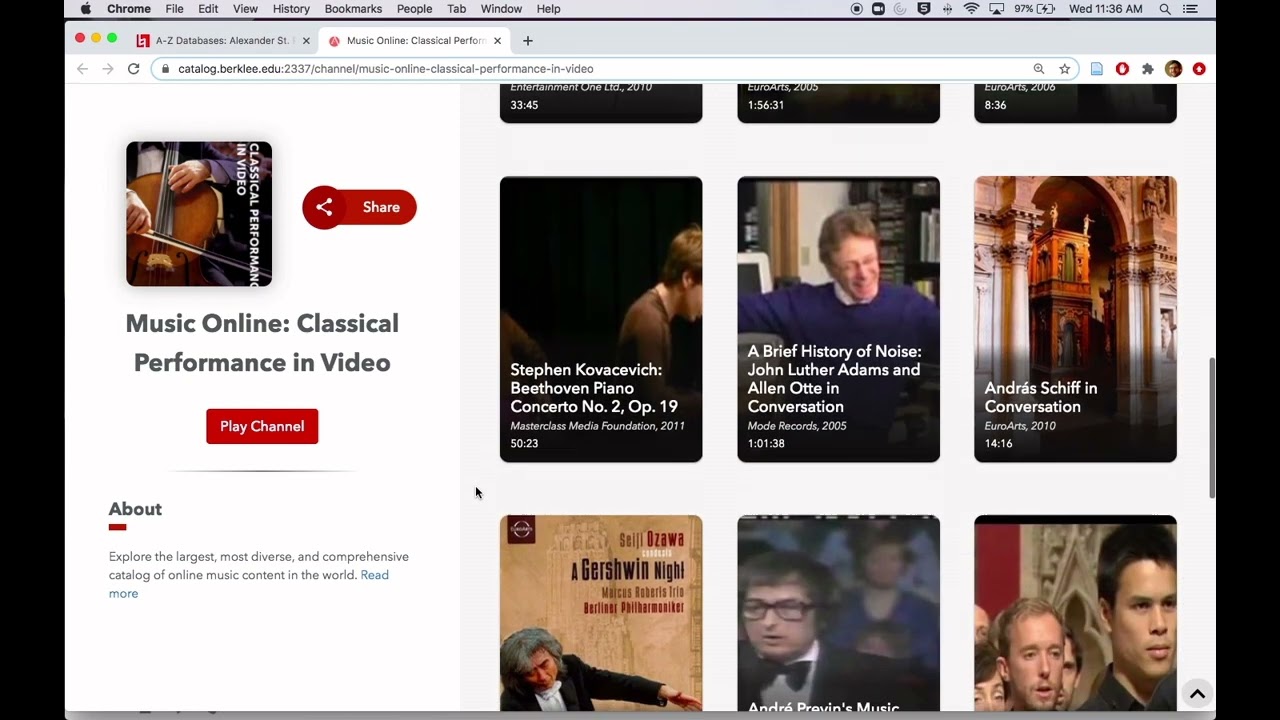Click the 50:23 duration on Kovacevich card

524,444
